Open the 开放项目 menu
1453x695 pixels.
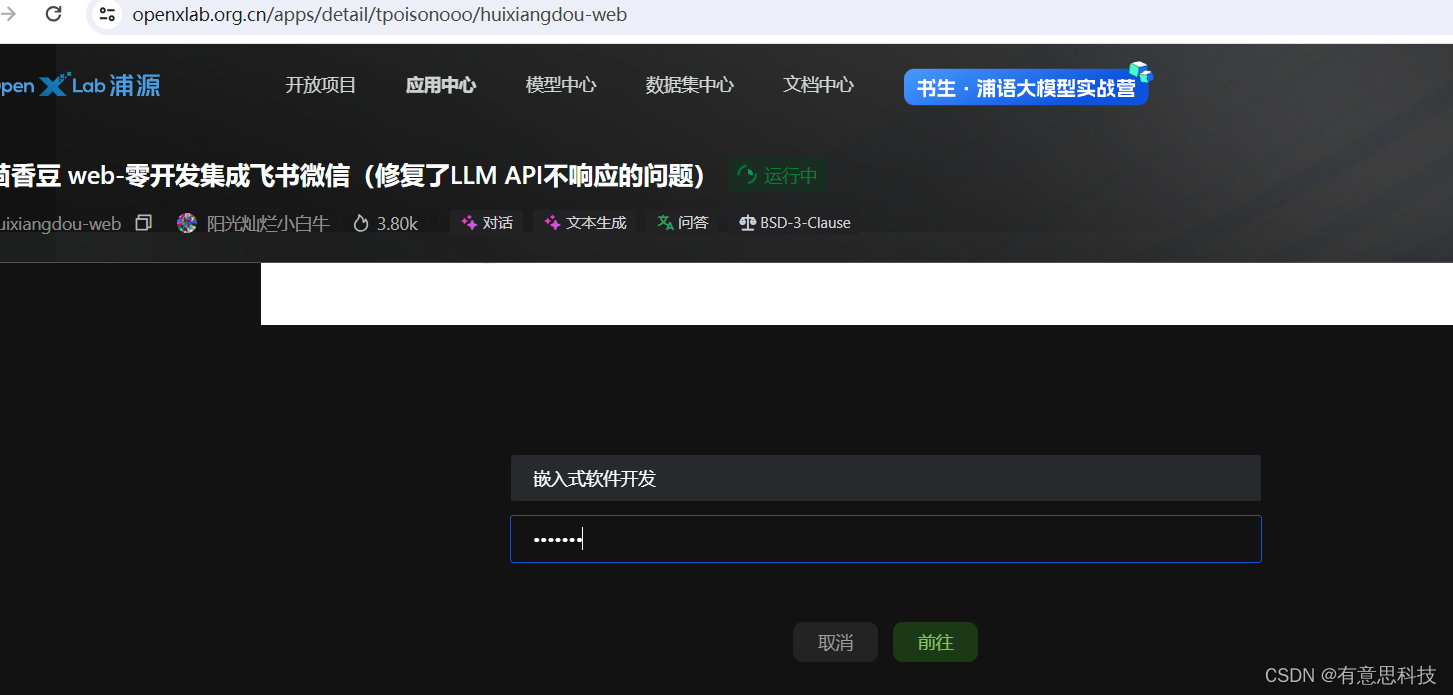click(x=321, y=85)
